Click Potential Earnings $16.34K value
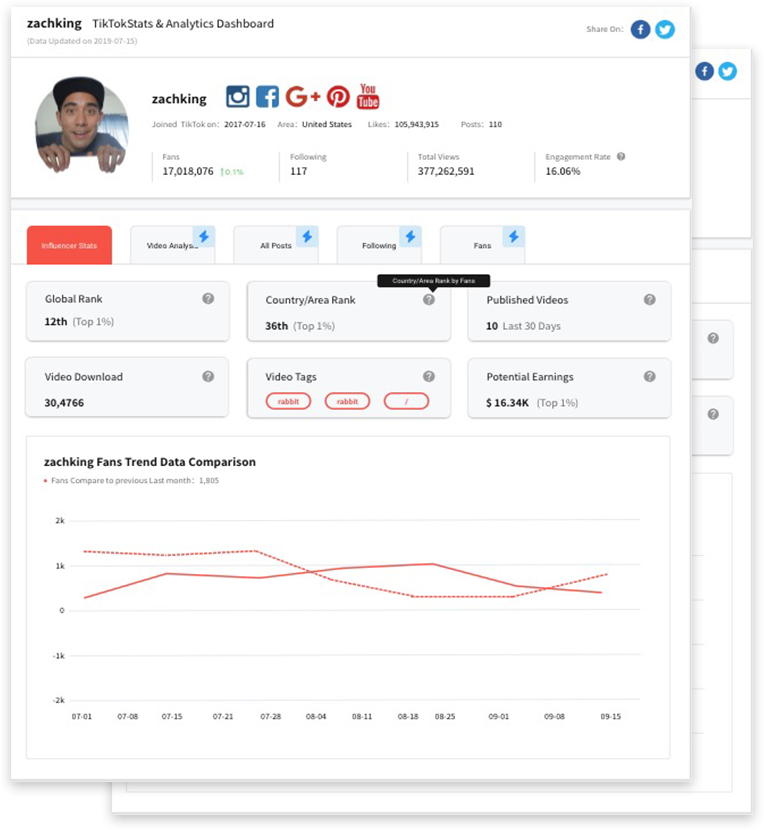764x830 pixels. [507, 403]
